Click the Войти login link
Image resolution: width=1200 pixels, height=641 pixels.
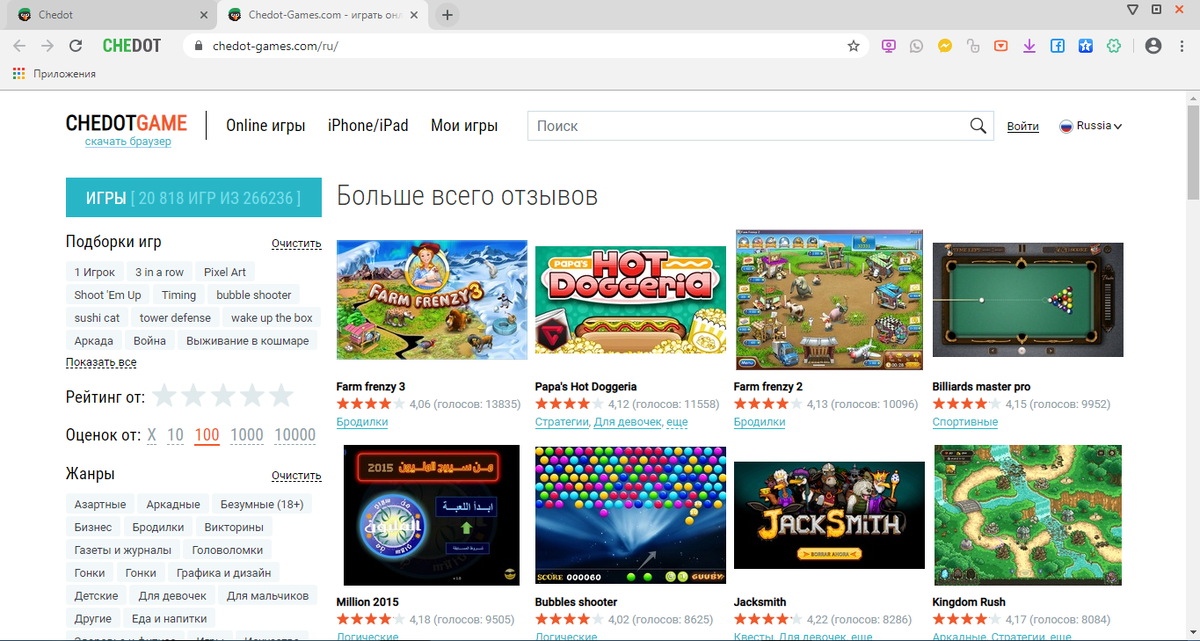(1023, 127)
